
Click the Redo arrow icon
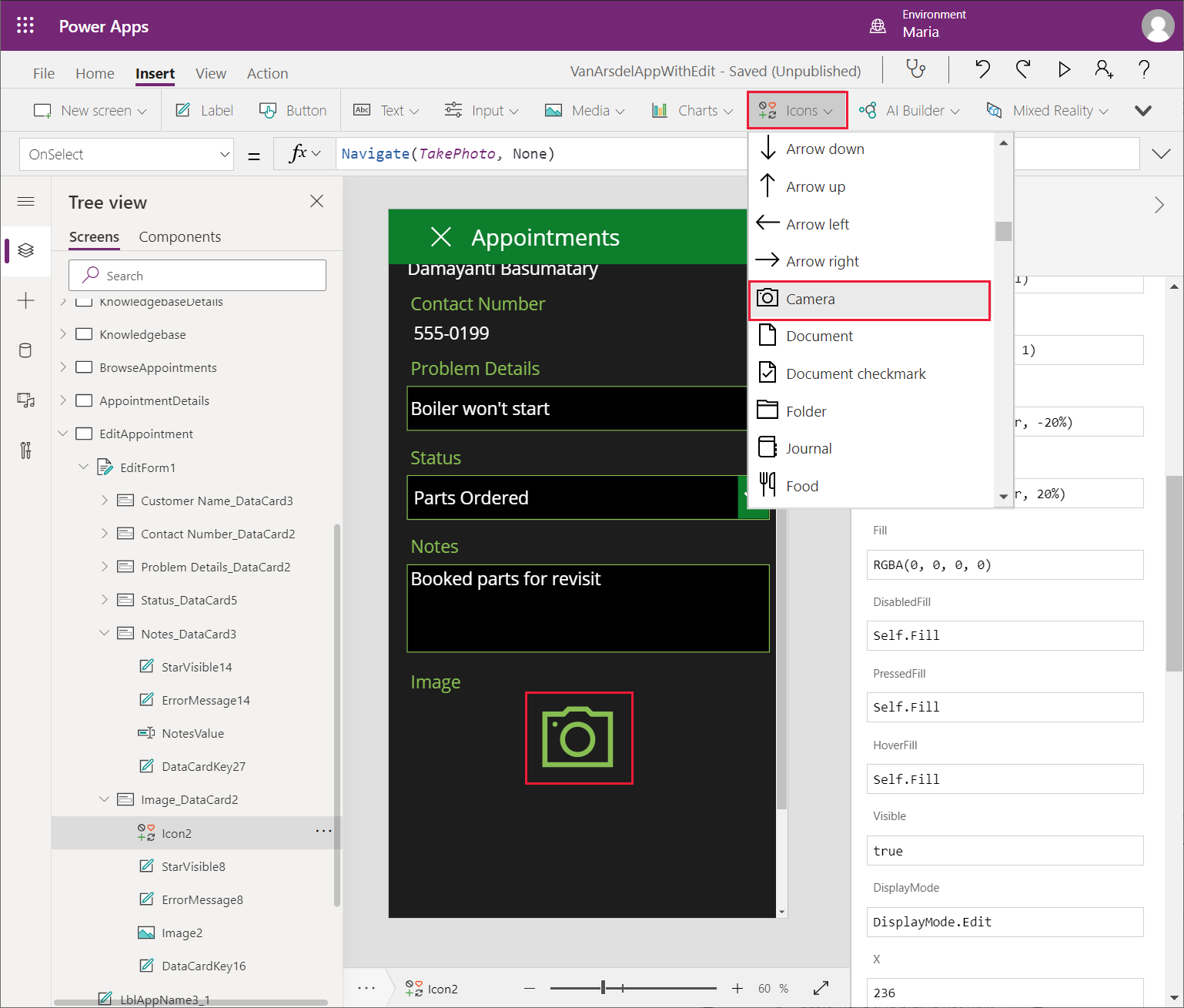tap(1023, 69)
